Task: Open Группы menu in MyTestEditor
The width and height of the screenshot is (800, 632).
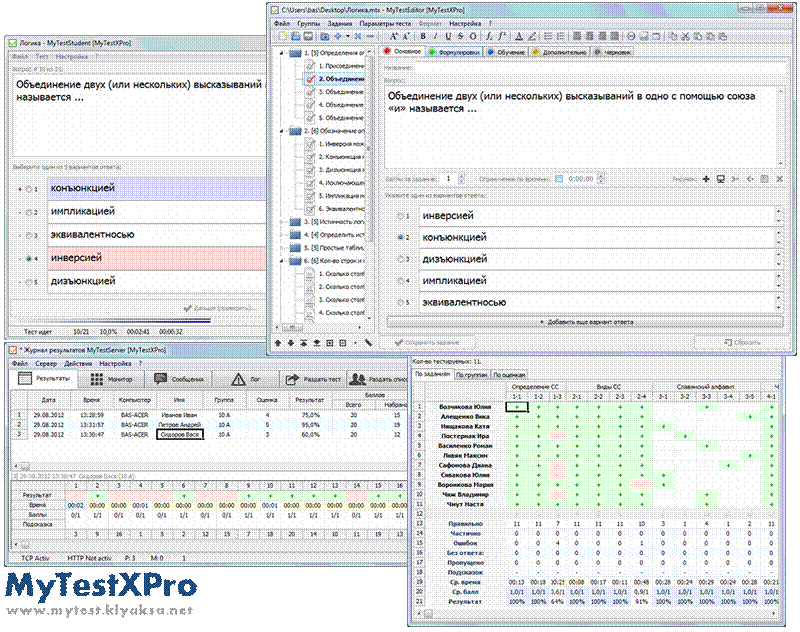Action: (x=309, y=23)
